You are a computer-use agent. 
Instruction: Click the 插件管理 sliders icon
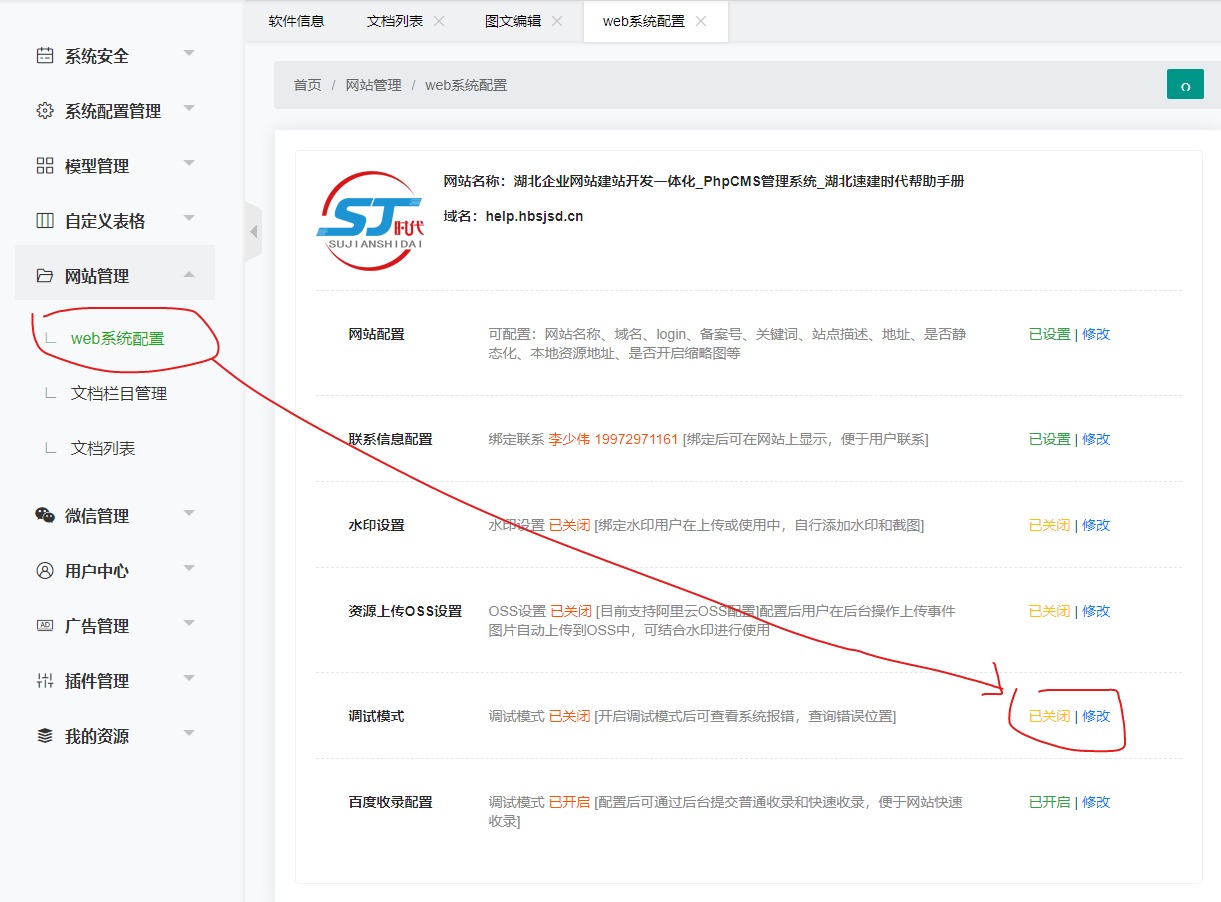[x=45, y=681]
